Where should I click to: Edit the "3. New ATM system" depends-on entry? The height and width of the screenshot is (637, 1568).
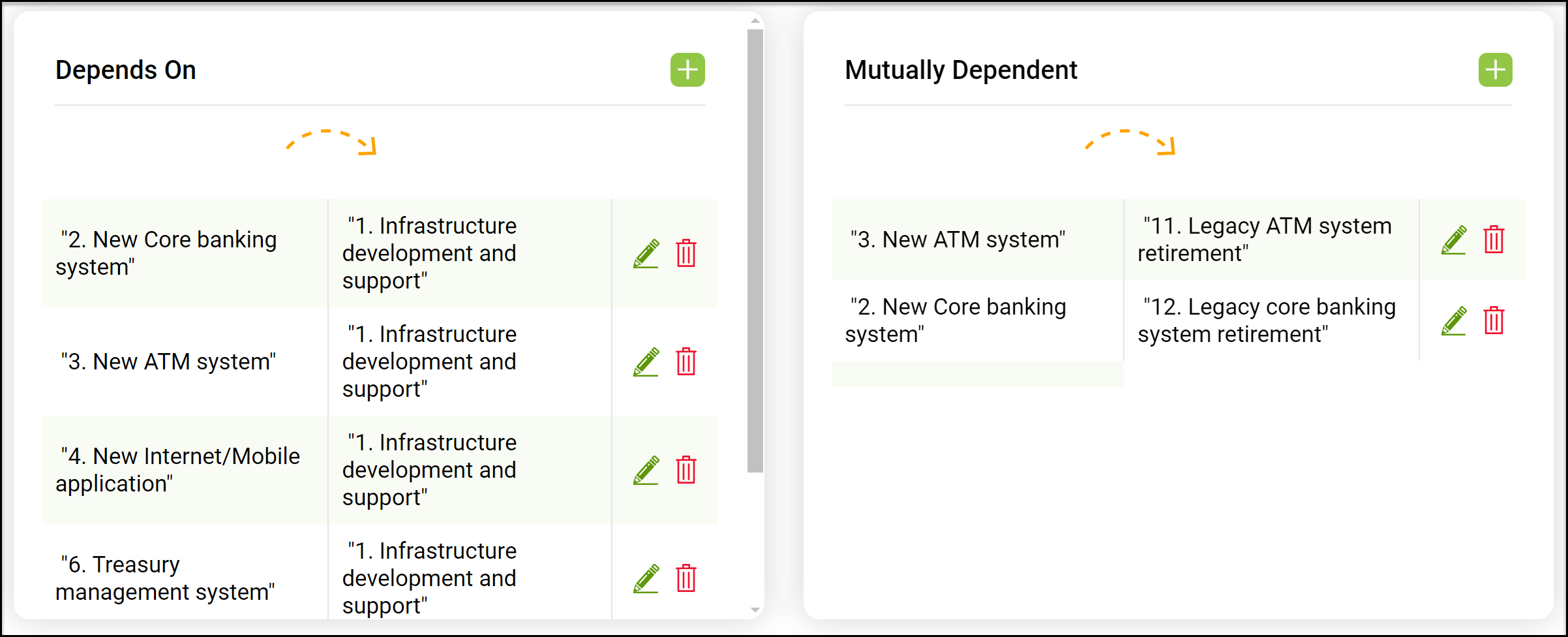(646, 362)
